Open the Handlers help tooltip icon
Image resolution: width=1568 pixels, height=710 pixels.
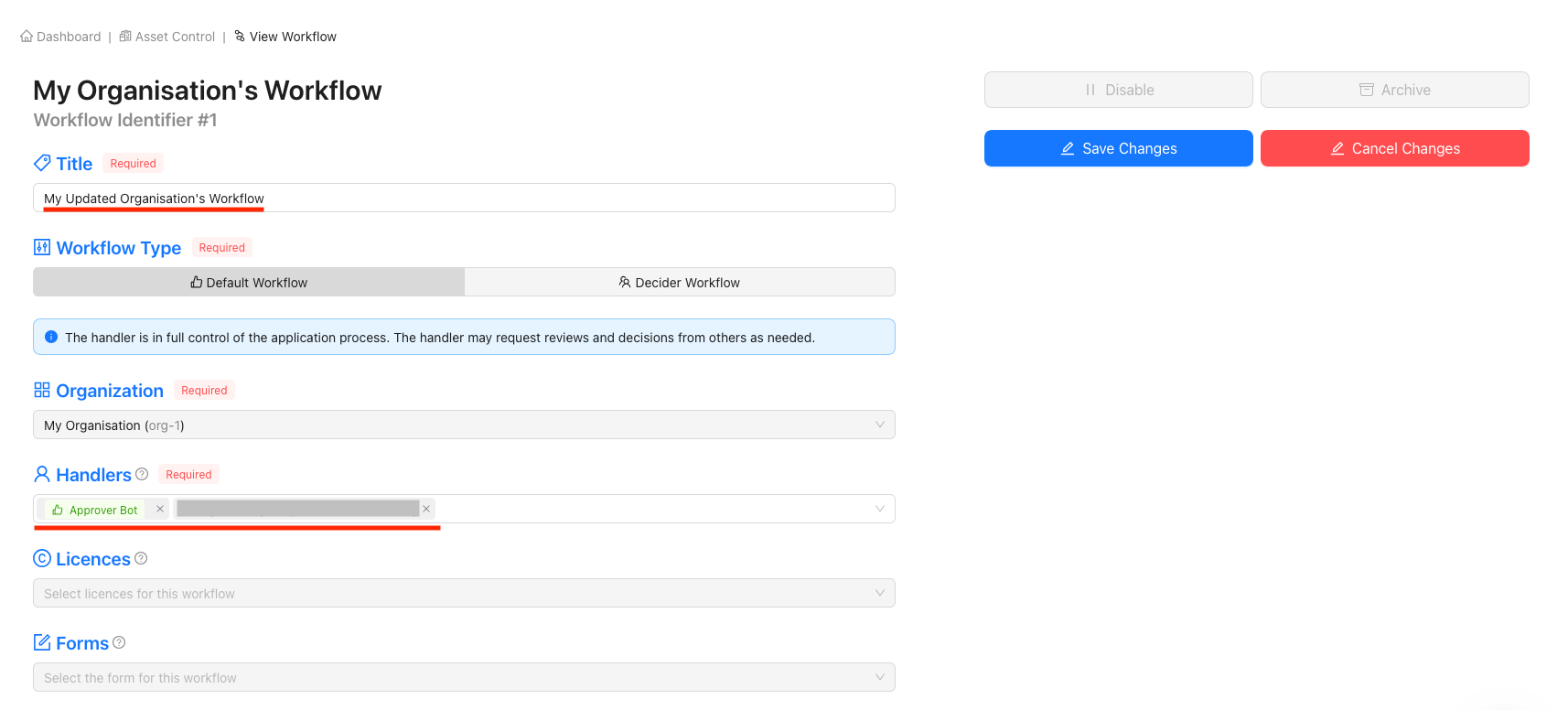click(142, 474)
